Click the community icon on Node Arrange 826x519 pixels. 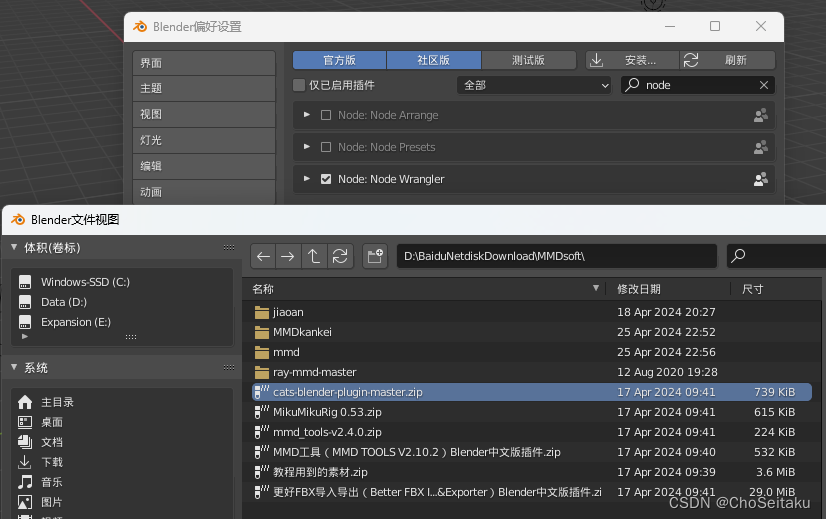[x=761, y=115]
